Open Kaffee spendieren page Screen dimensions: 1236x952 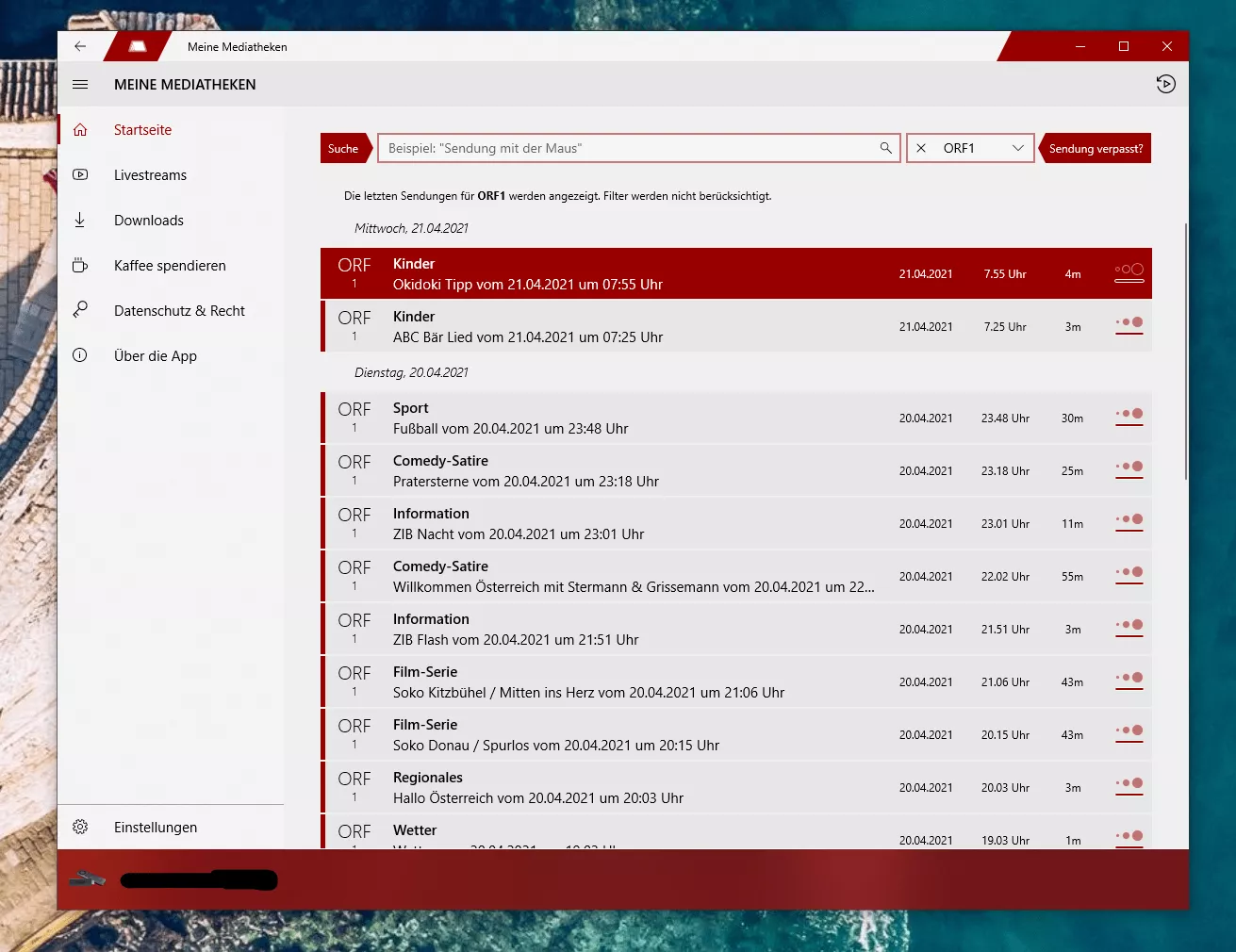pyautogui.click(x=170, y=266)
